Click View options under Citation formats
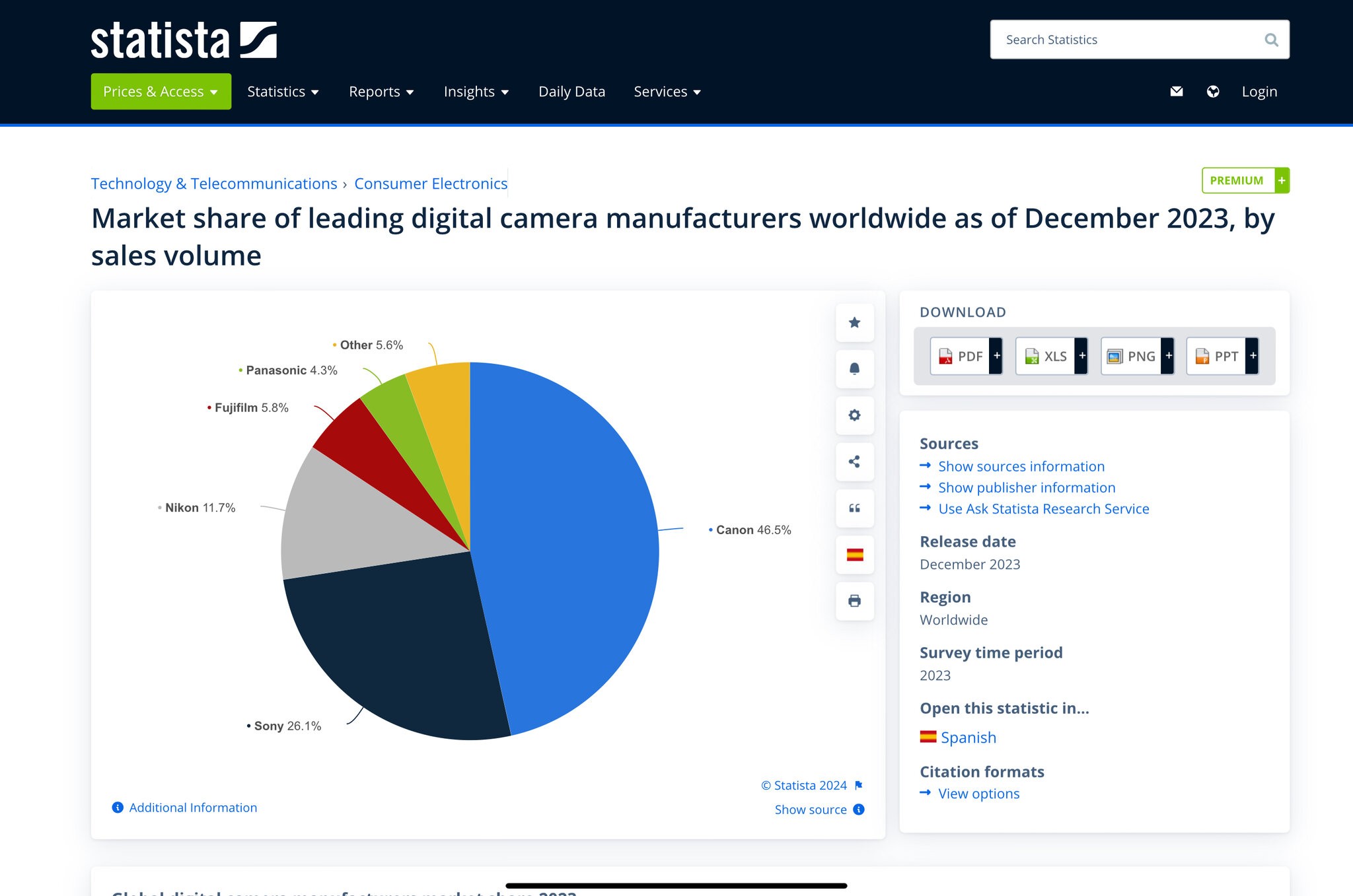 pyautogui.click(x=979, y=794)
